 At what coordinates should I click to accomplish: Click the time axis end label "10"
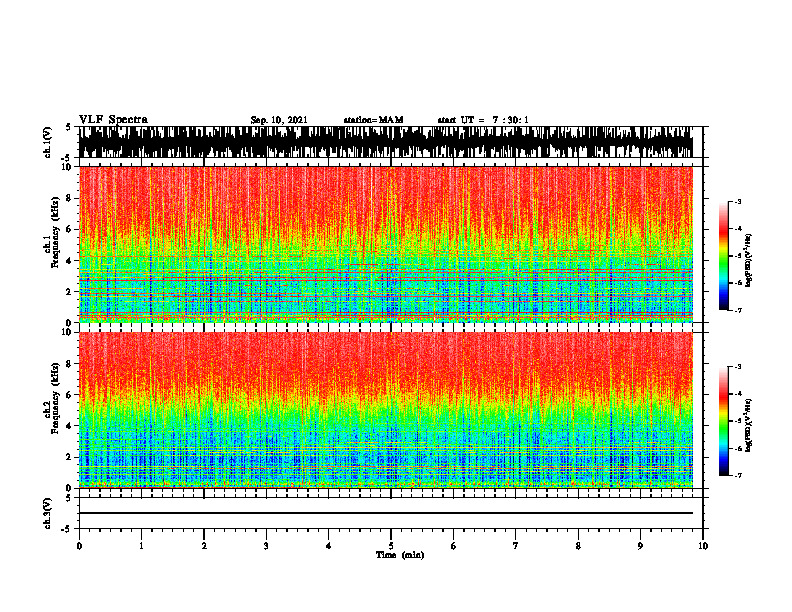tap(703, 546)
